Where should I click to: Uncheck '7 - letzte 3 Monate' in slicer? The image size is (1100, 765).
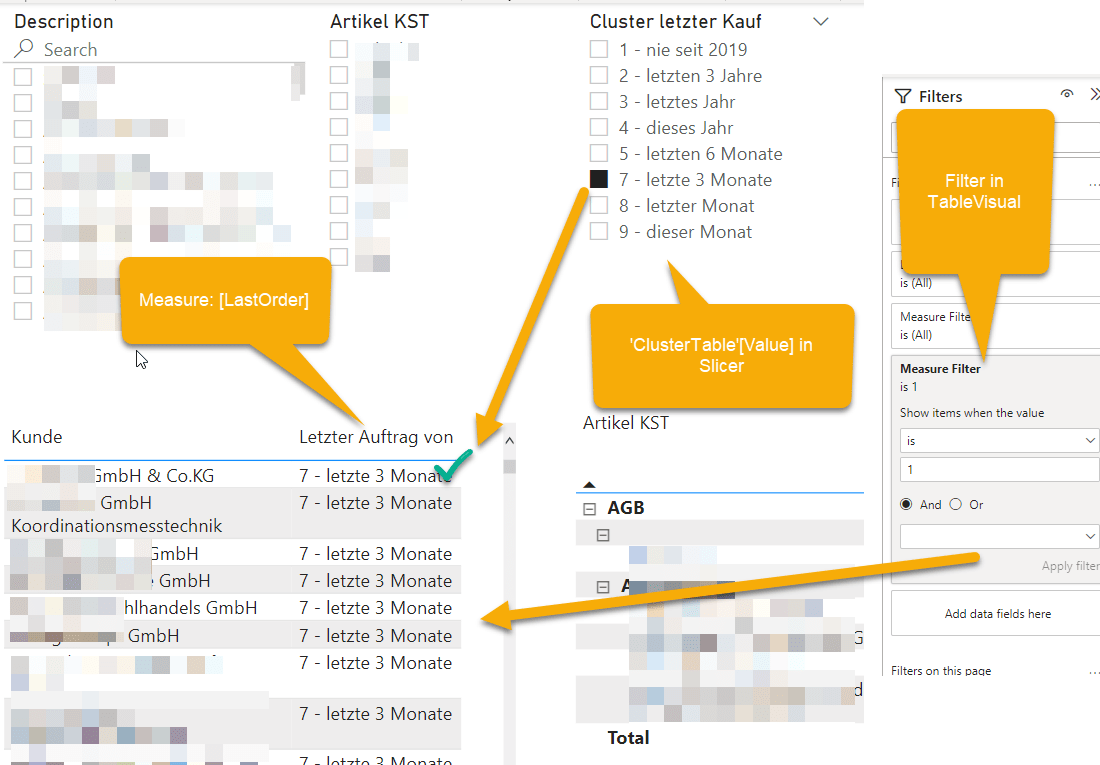(599, 179)
